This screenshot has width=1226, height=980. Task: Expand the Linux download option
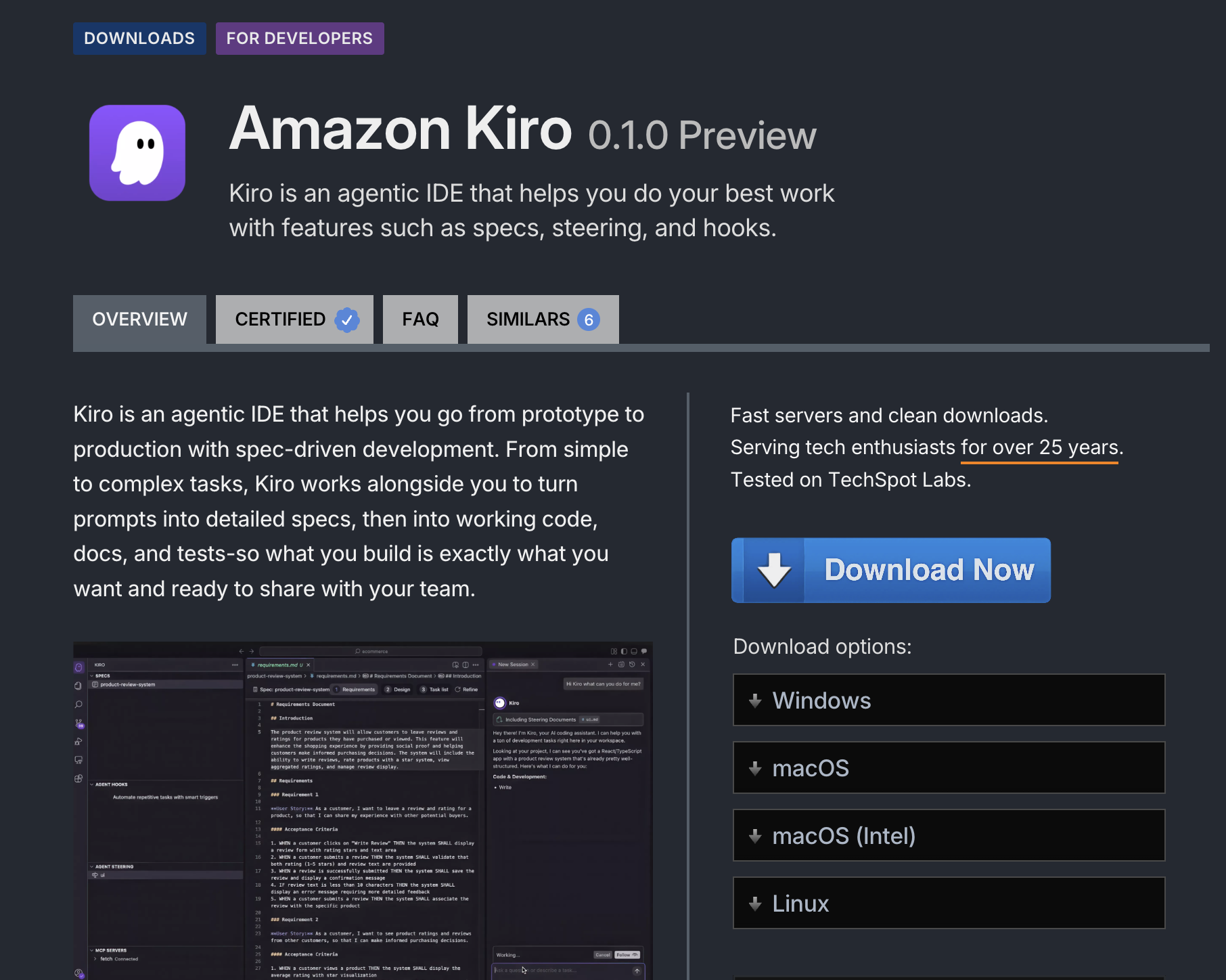949,904
